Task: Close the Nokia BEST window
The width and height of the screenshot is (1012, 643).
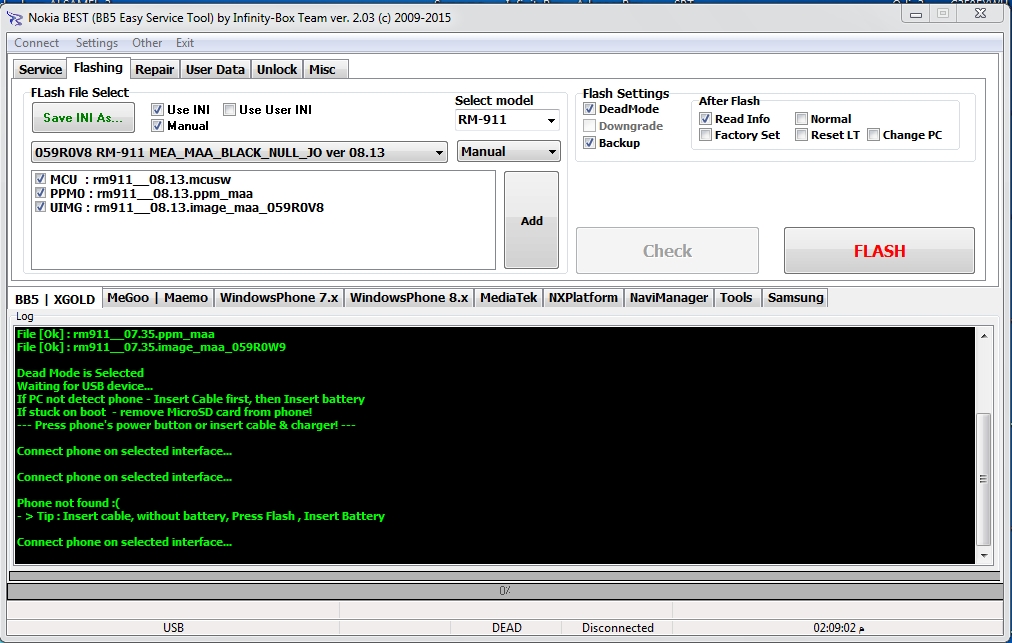Action: pyautogui.click(x=980, y=14)
